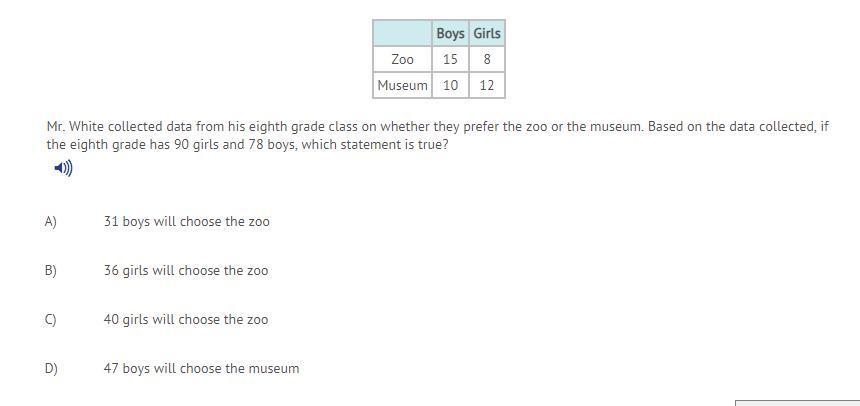Click the empty top-left table header cell
The height and width of the screenshot is (406, 860).
(403, 33)
